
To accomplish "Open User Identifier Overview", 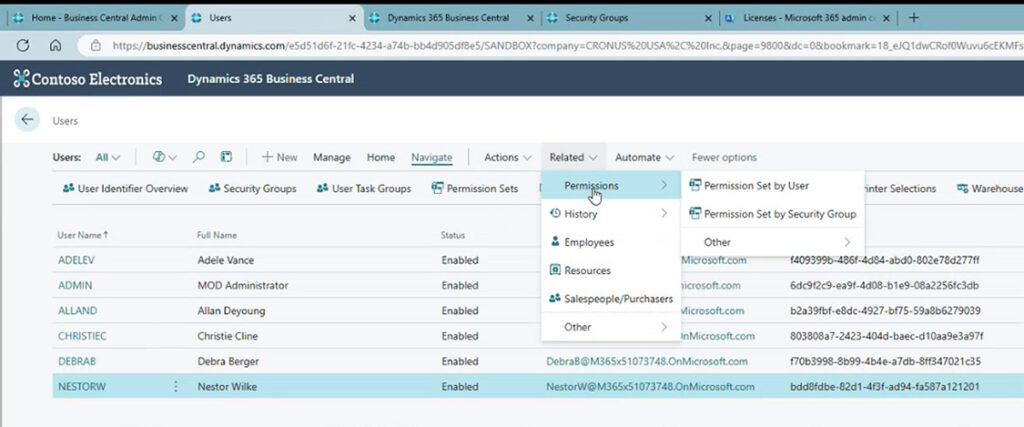I will click(125, 189).
